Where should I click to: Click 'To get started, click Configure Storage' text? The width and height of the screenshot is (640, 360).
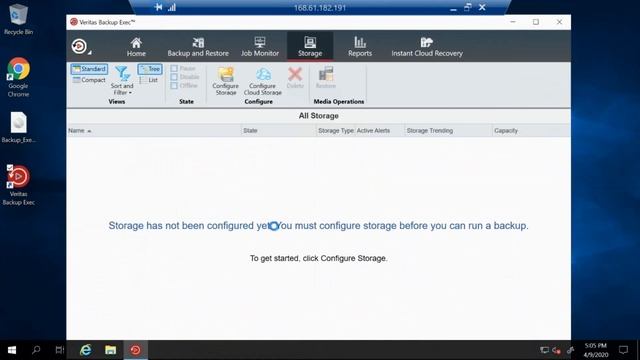click(318, 258)
